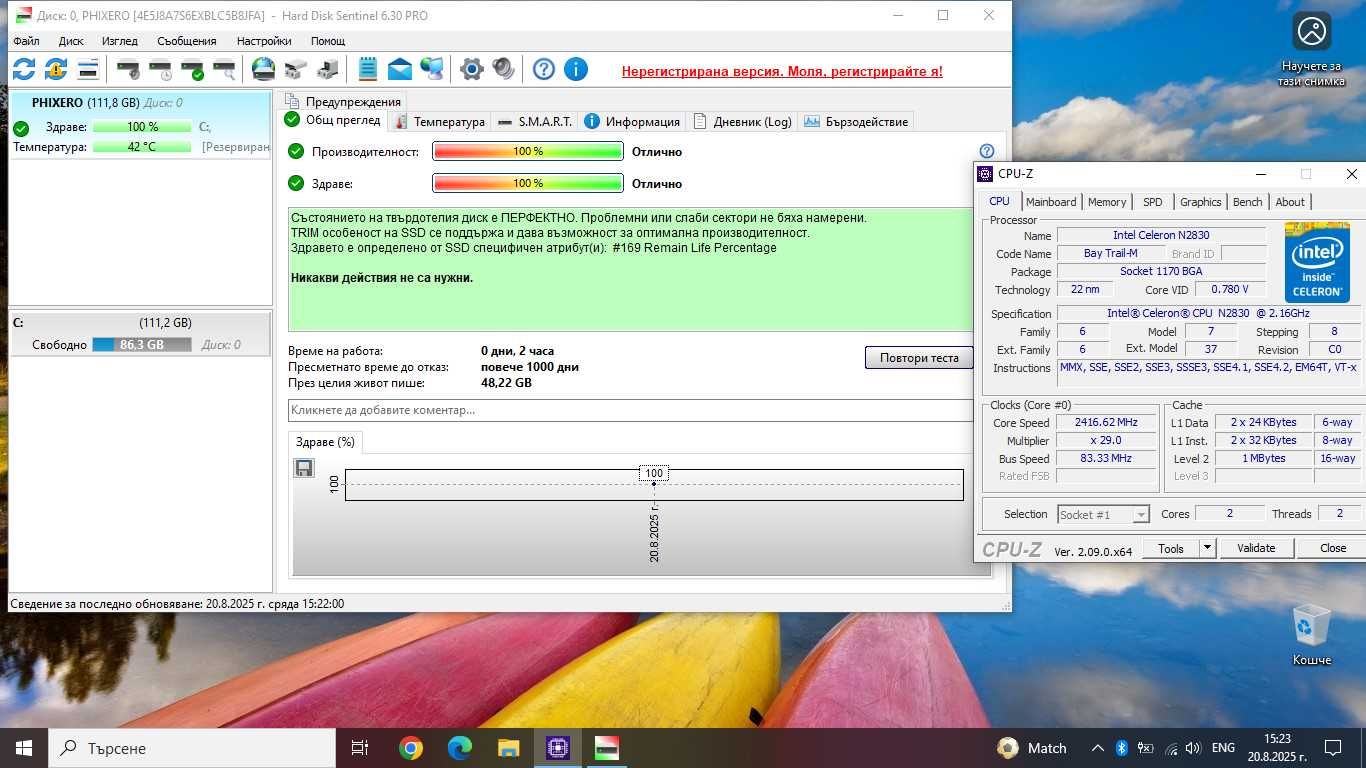Click Bluetooth icon in system tray
This screenshot has width=1366, height=768.
(x=1121, y=748)
